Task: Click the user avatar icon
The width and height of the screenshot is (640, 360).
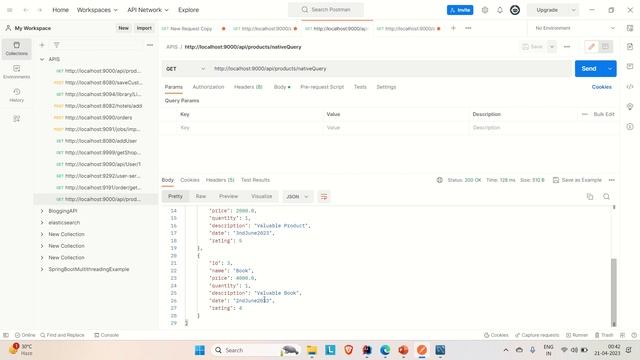Action: [x=515, y=10]
